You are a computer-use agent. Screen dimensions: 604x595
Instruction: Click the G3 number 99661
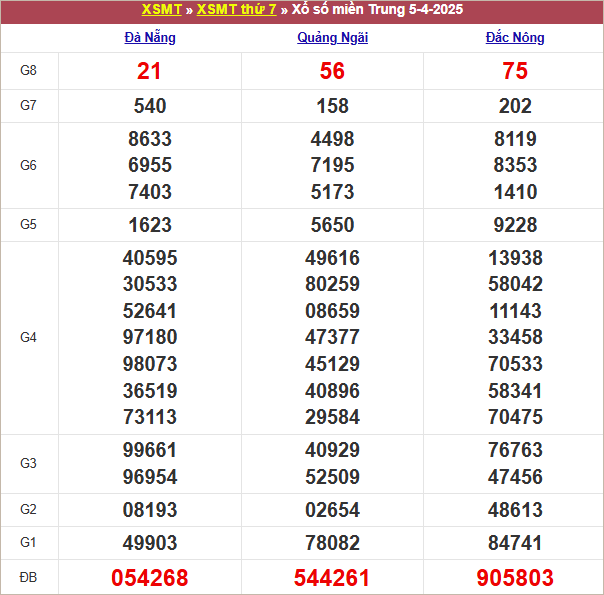pyautogui.click(x=150, y=450)
